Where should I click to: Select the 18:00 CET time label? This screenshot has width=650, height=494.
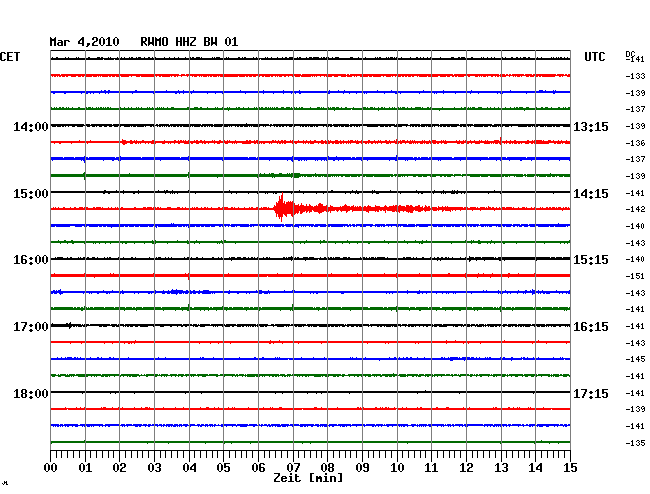(31, 394)
